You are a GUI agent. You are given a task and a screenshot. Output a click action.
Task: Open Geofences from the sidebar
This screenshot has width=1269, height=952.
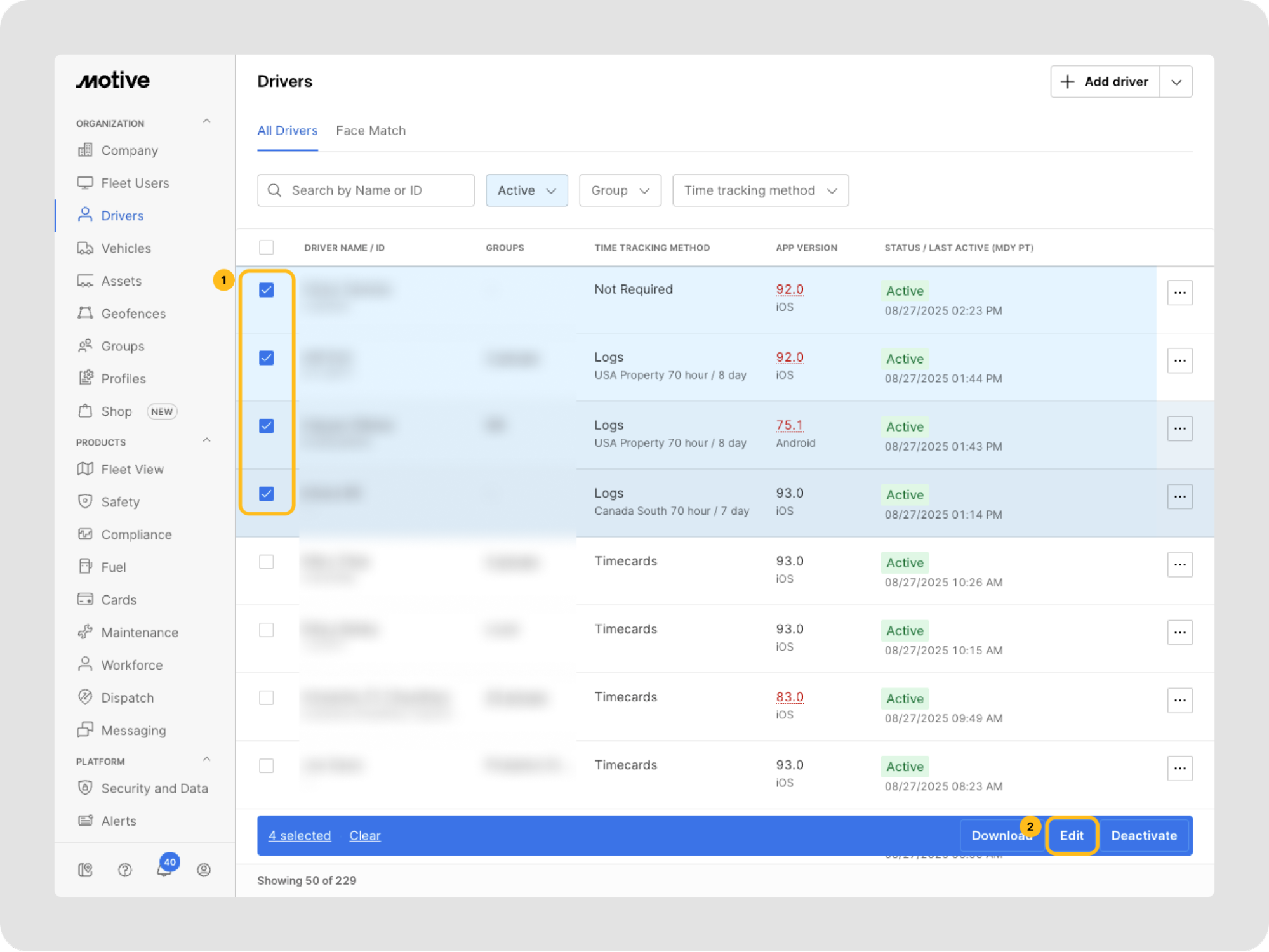point(133,314)
